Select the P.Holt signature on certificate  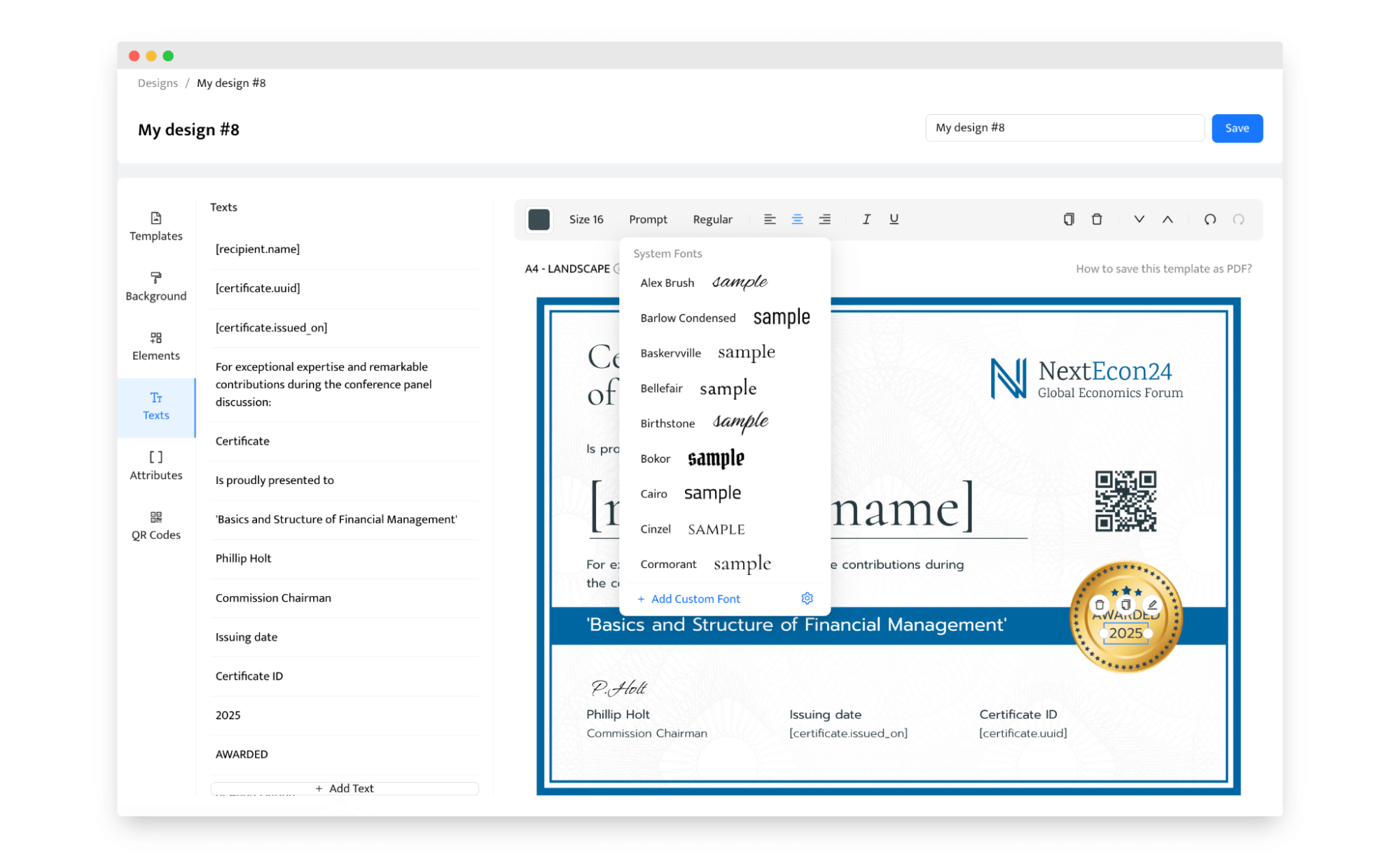pyautogui.click(x=618, y=689)
